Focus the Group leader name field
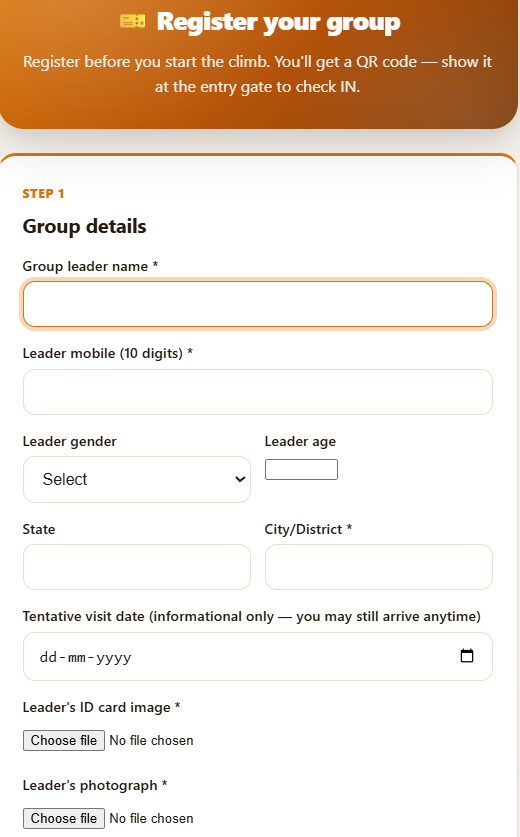The height and width of the screenshot is (837, 520). point(258,304)
